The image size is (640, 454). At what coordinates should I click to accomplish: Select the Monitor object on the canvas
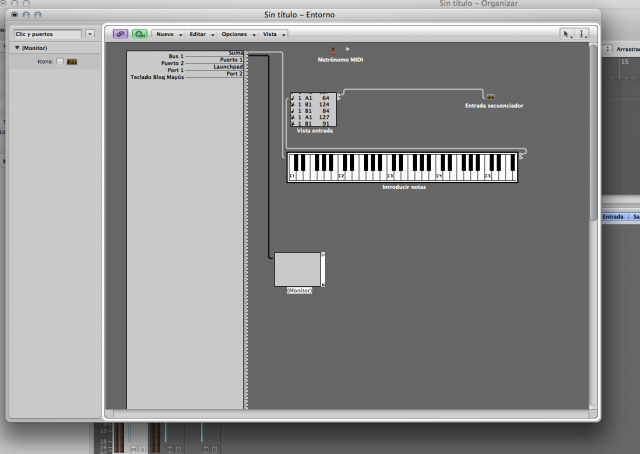(297, 269)
